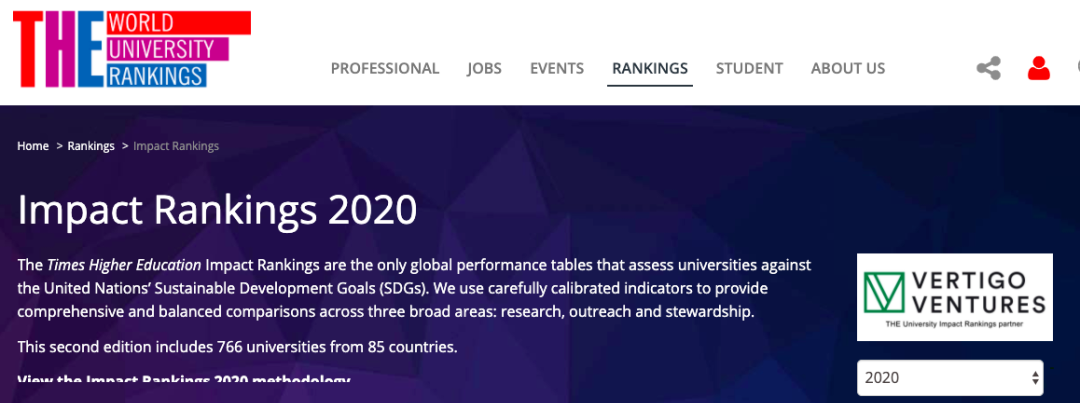The width and height of the screenshot is (1080, 403).
Task: Select the RANKINGS navigation tab
Action: [650, 69]
